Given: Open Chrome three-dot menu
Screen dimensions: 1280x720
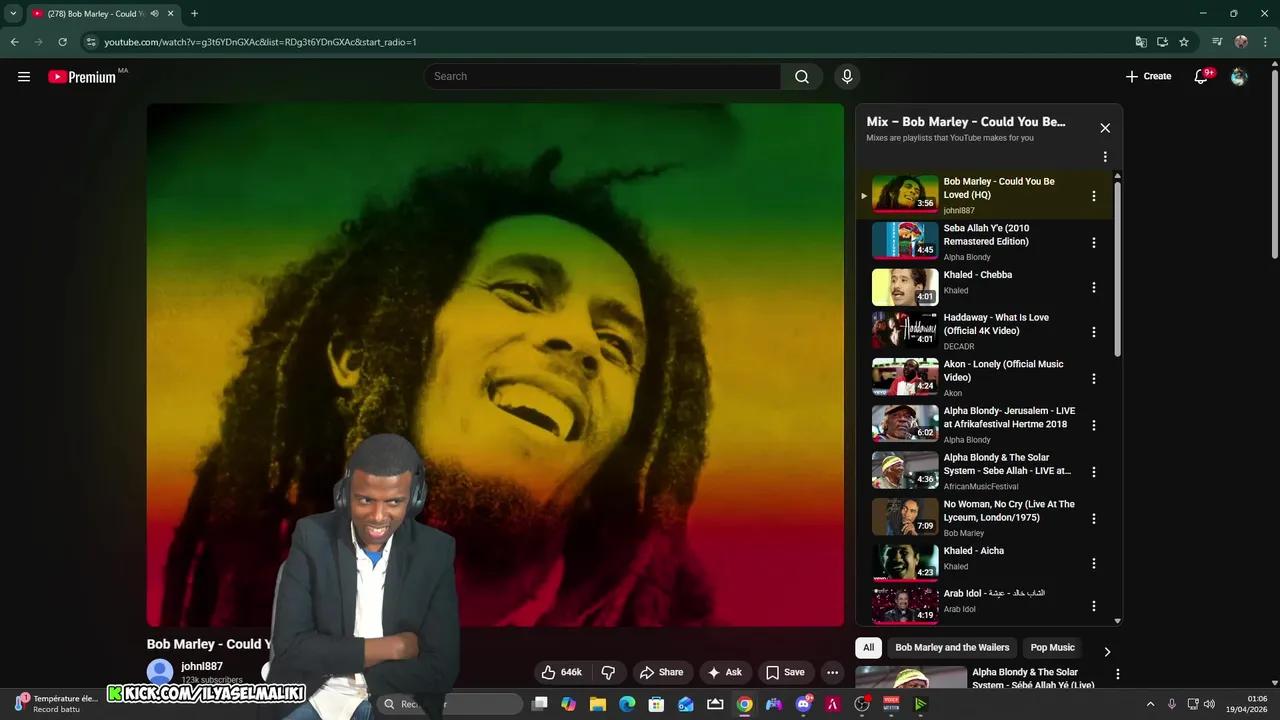Looking at the screenshot, I should coord(1264,42).
